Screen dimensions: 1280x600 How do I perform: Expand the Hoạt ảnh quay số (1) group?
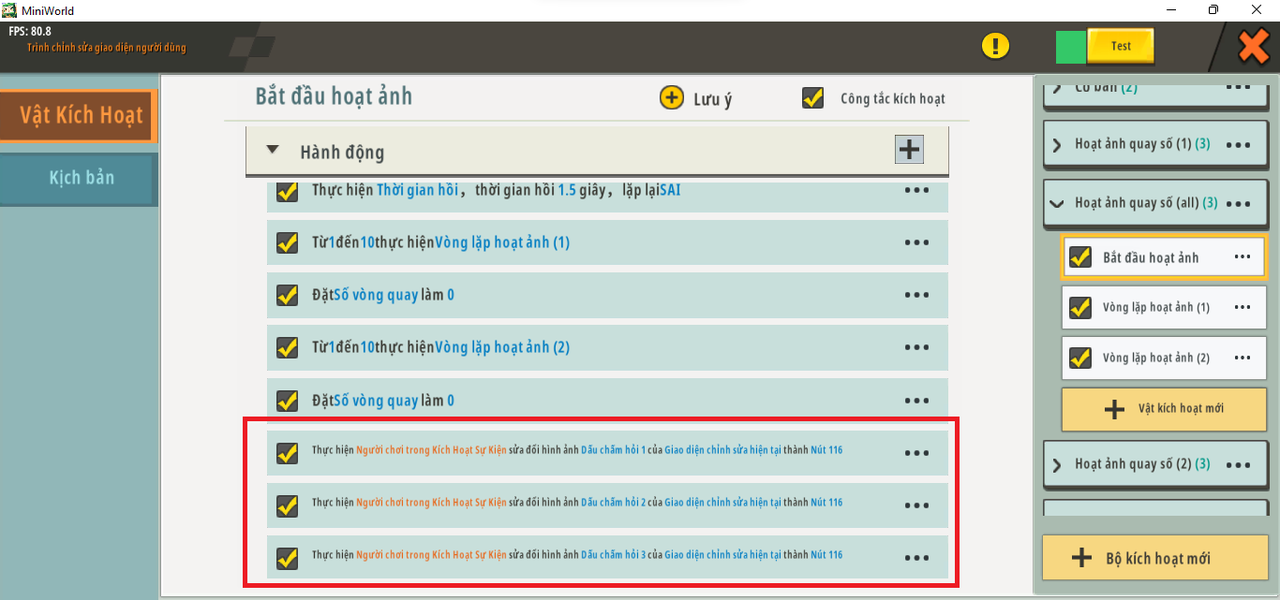pyautogui.click(x=1057, y=145)
